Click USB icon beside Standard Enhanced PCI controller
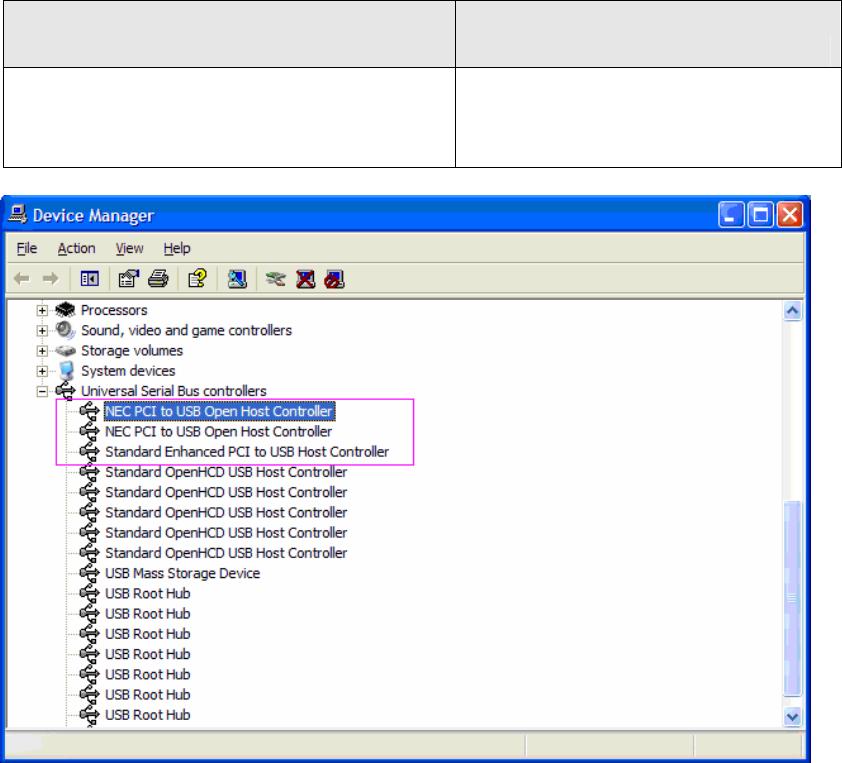The height and width of the screenshot is (763, 842). pos(89,452)
